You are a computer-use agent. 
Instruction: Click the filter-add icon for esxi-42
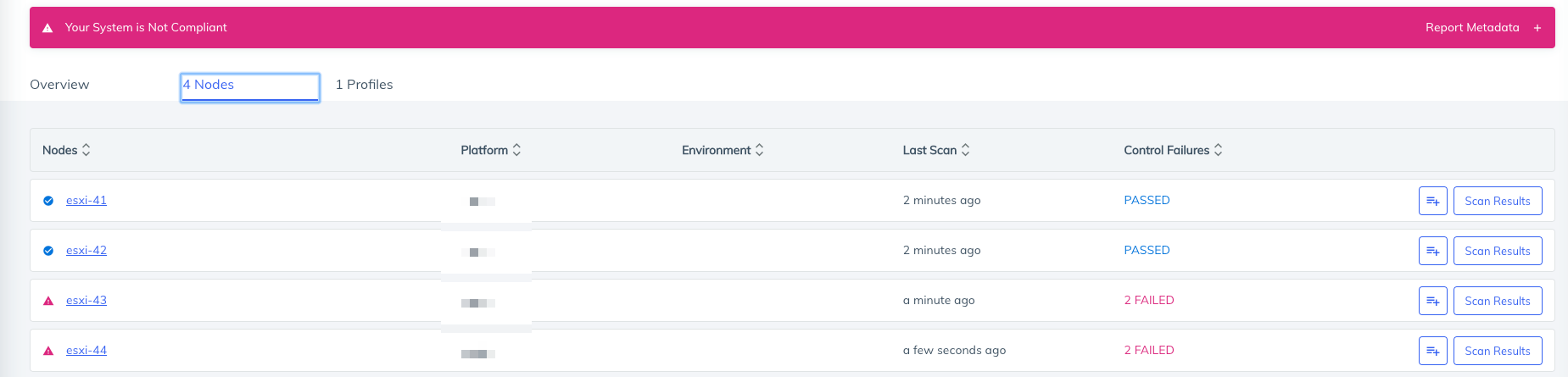pyautogui.click(x=1432, y=251)
